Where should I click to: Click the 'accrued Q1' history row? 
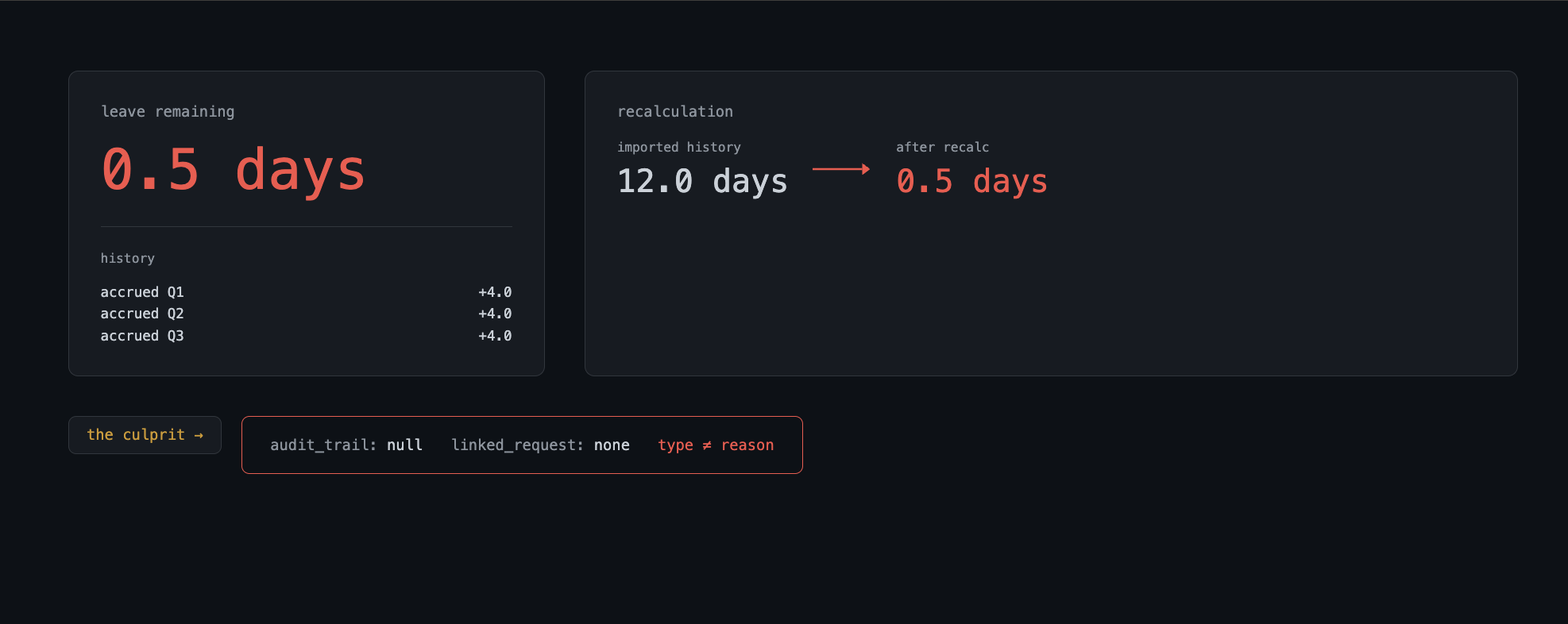click(307, 292)
